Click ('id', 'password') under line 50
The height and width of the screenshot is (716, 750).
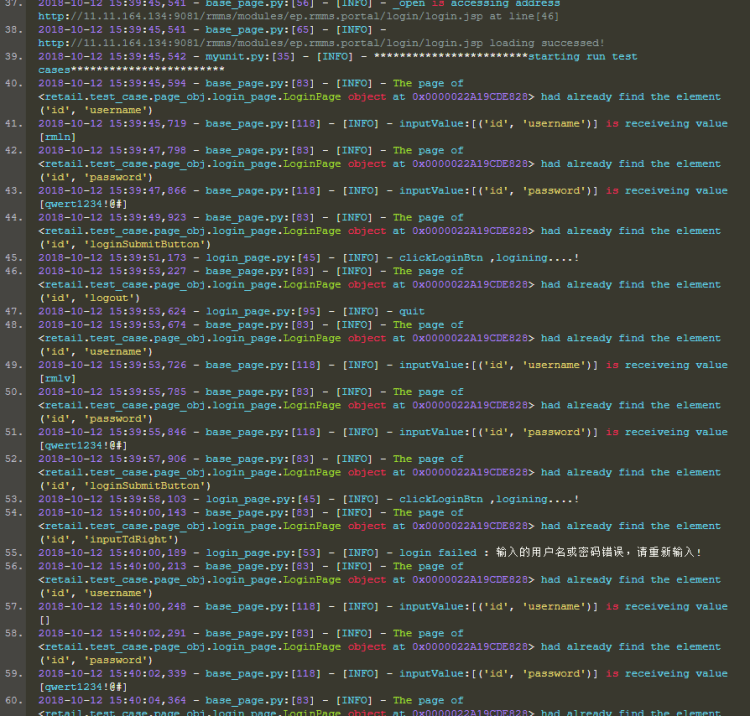tap(95, 419)
